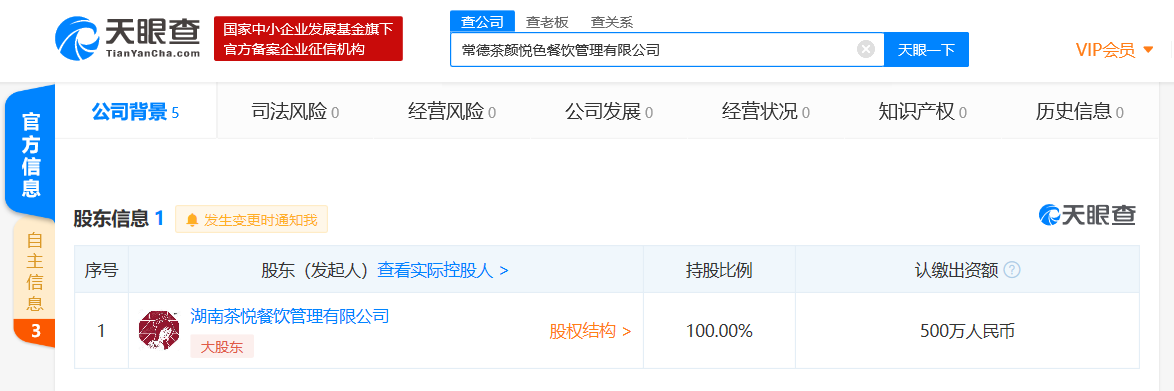Click the bell icon for change notification

coord(192,219)
